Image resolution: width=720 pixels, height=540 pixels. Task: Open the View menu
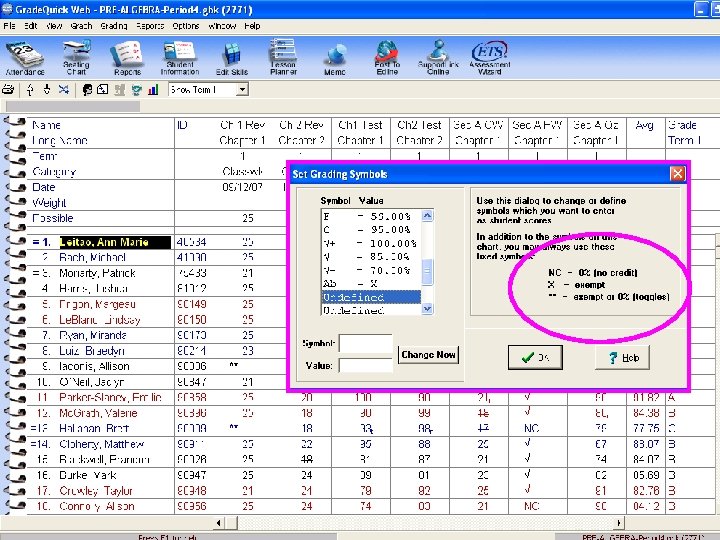(54, 26)
